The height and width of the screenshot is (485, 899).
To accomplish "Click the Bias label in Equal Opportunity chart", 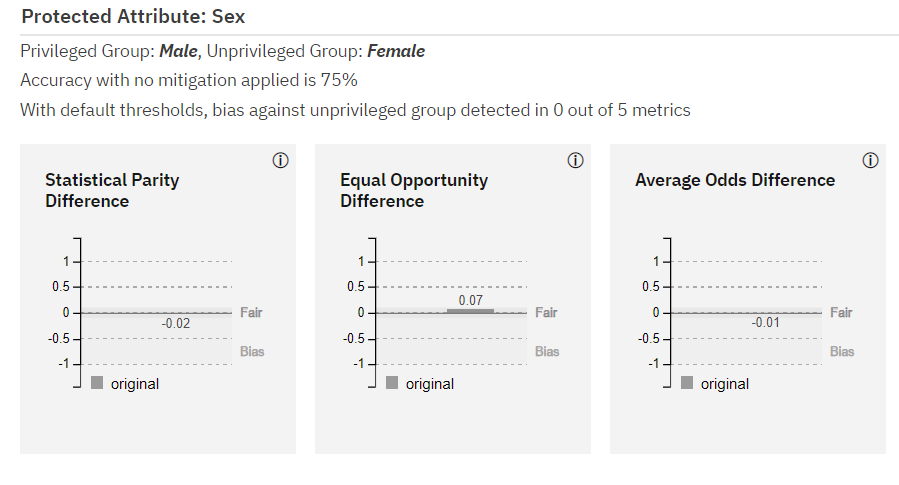I will (547, 351).
